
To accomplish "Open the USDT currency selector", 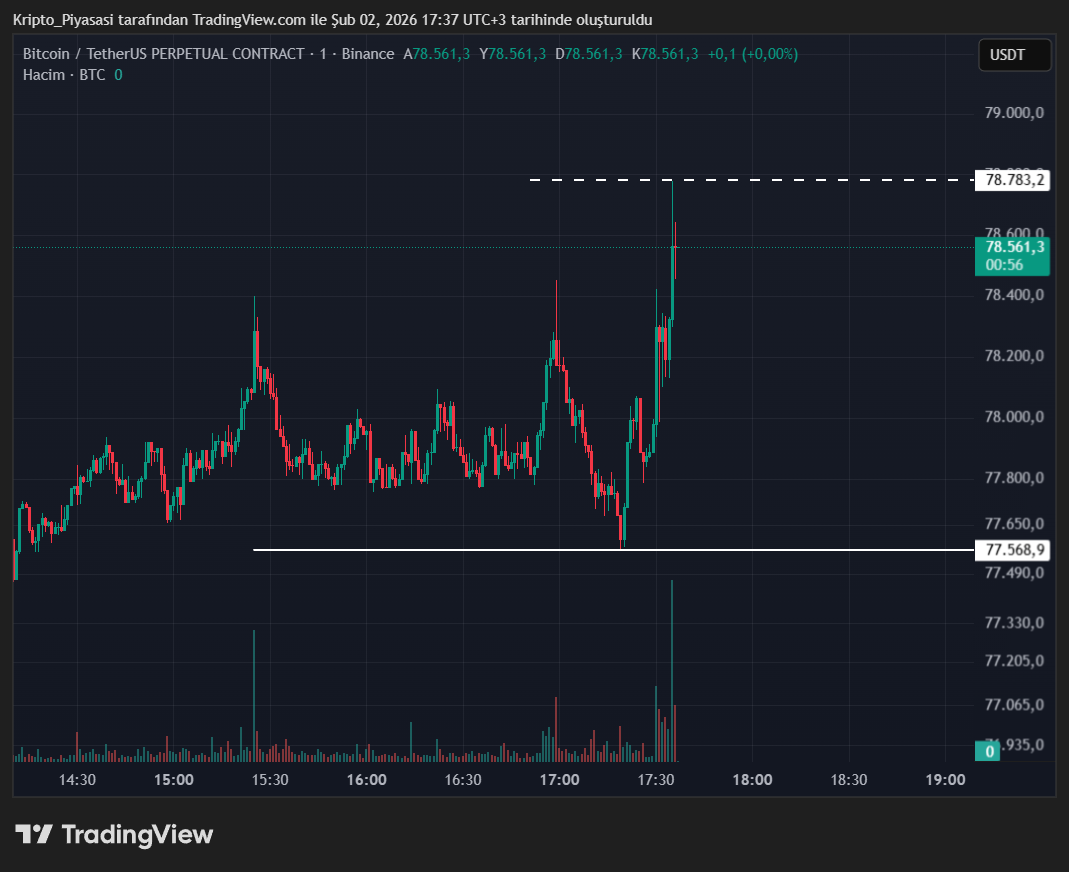I will [1014, 55].
